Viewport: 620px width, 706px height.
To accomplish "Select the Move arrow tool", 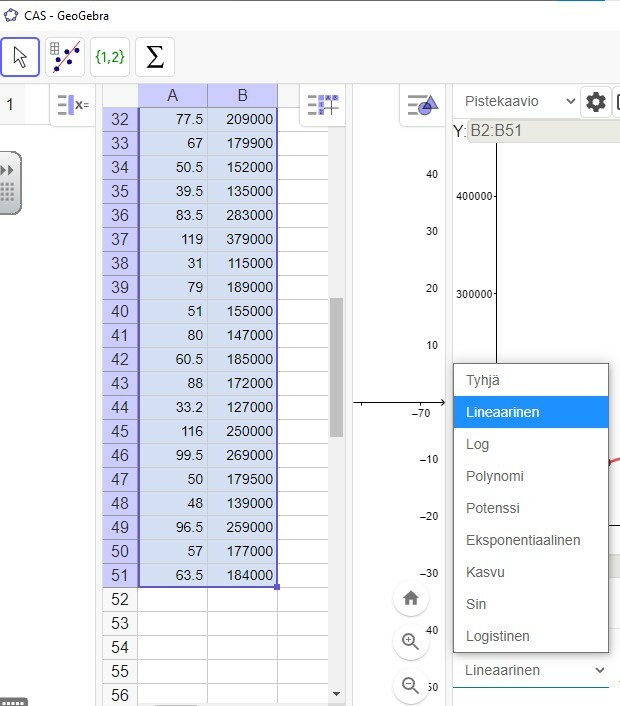I will point(20,57).
